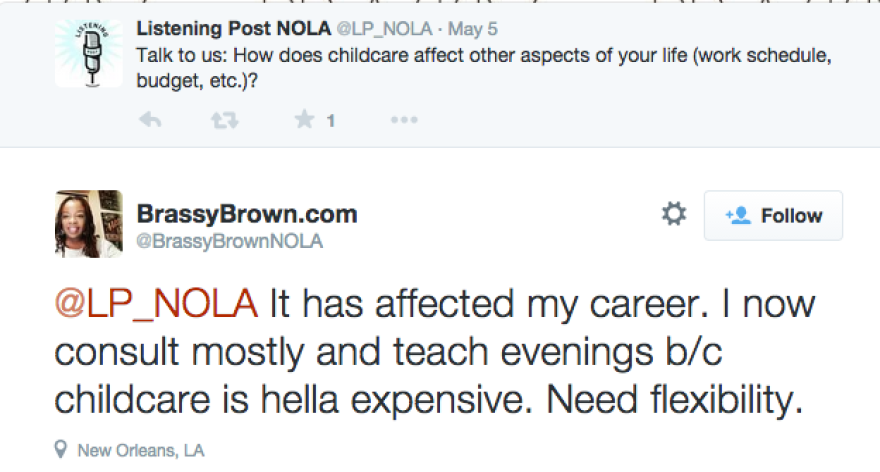Open the three-dot more options menu
Viewport: 880px width, 472px height.
click(x=403, y=120)
